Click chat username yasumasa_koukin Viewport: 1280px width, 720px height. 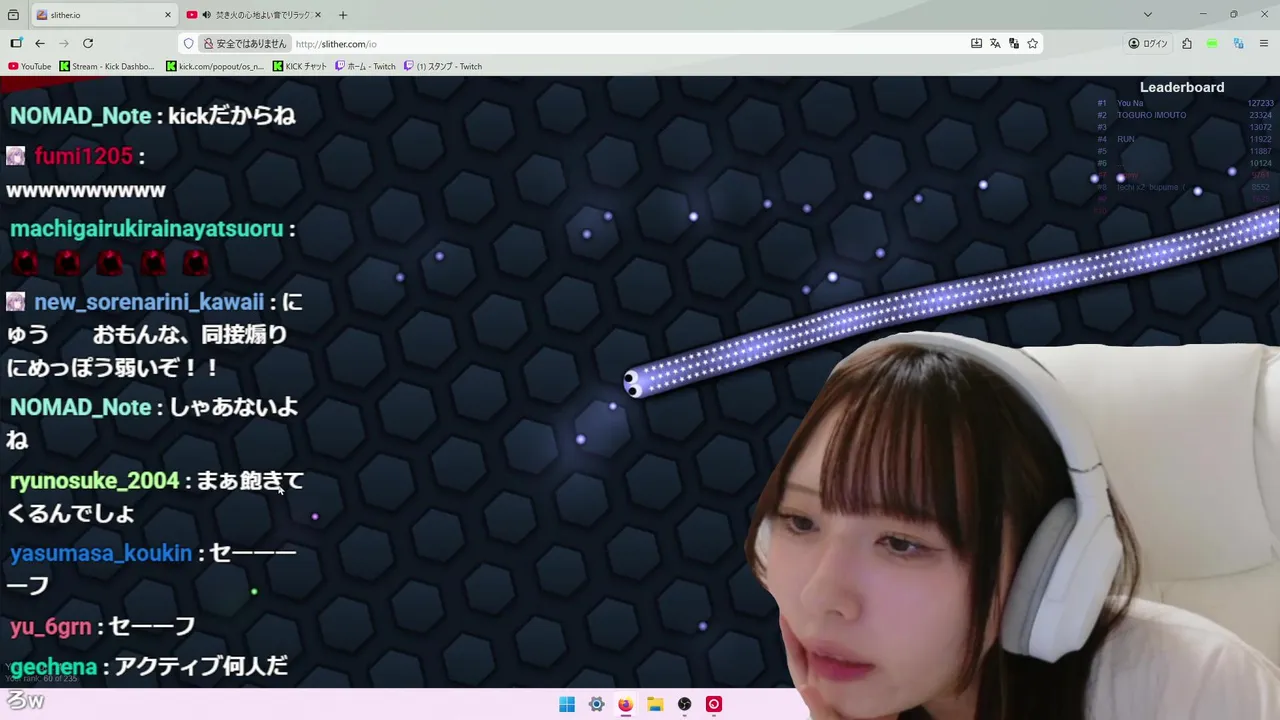point(100,553)
